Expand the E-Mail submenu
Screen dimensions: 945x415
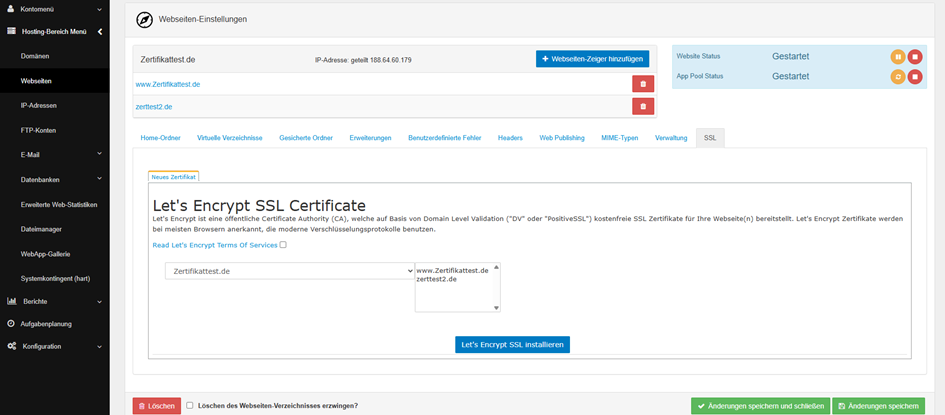tap(99, 154)
